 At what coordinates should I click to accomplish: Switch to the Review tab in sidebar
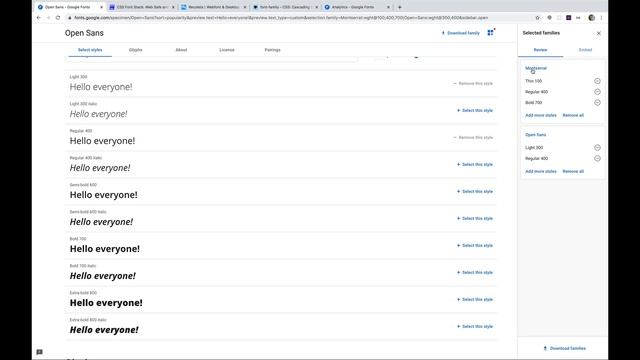pyautogui.click(x=540, y=50)
